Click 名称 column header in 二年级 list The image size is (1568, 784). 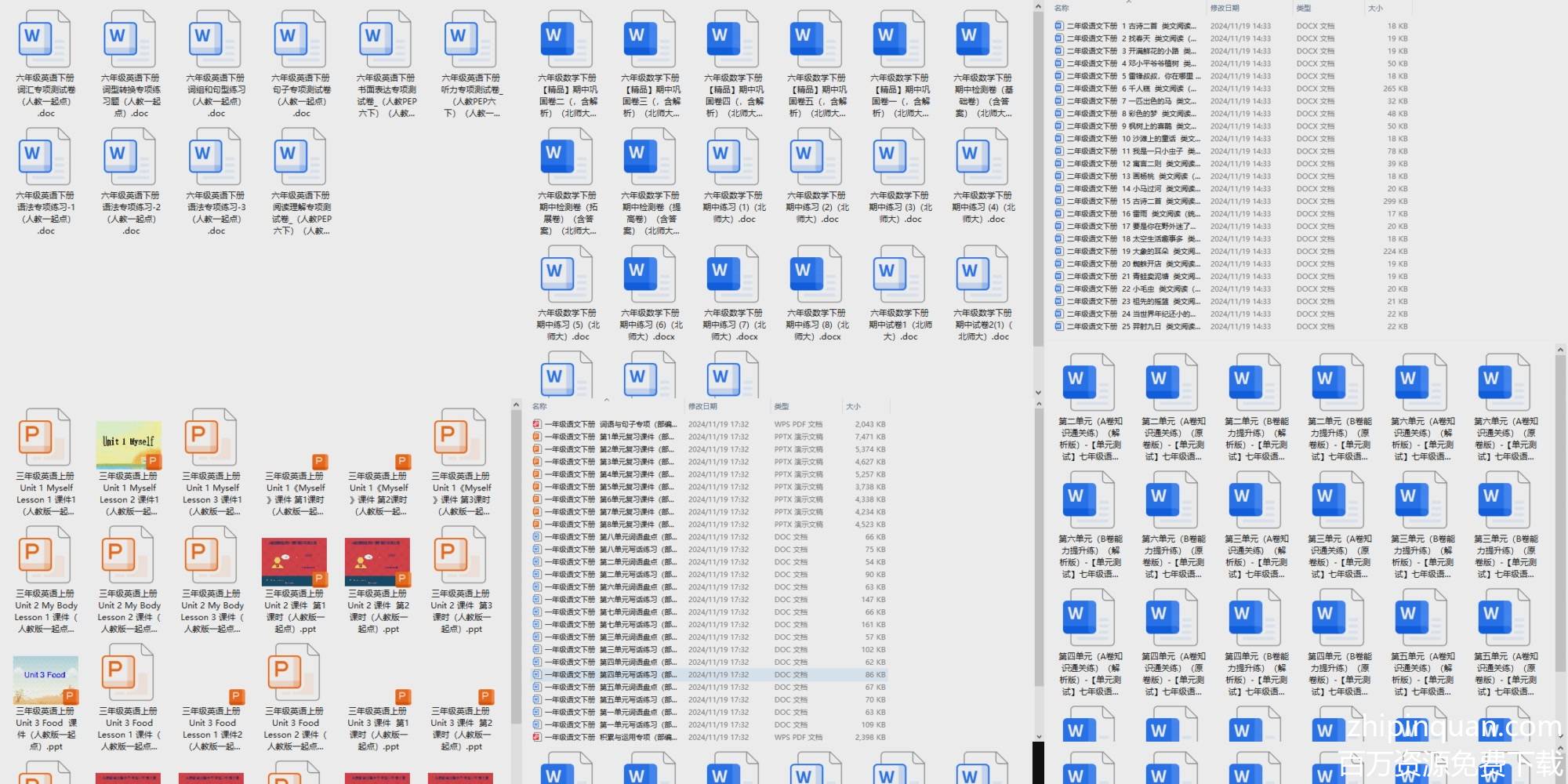click(x=1062, y=8)
